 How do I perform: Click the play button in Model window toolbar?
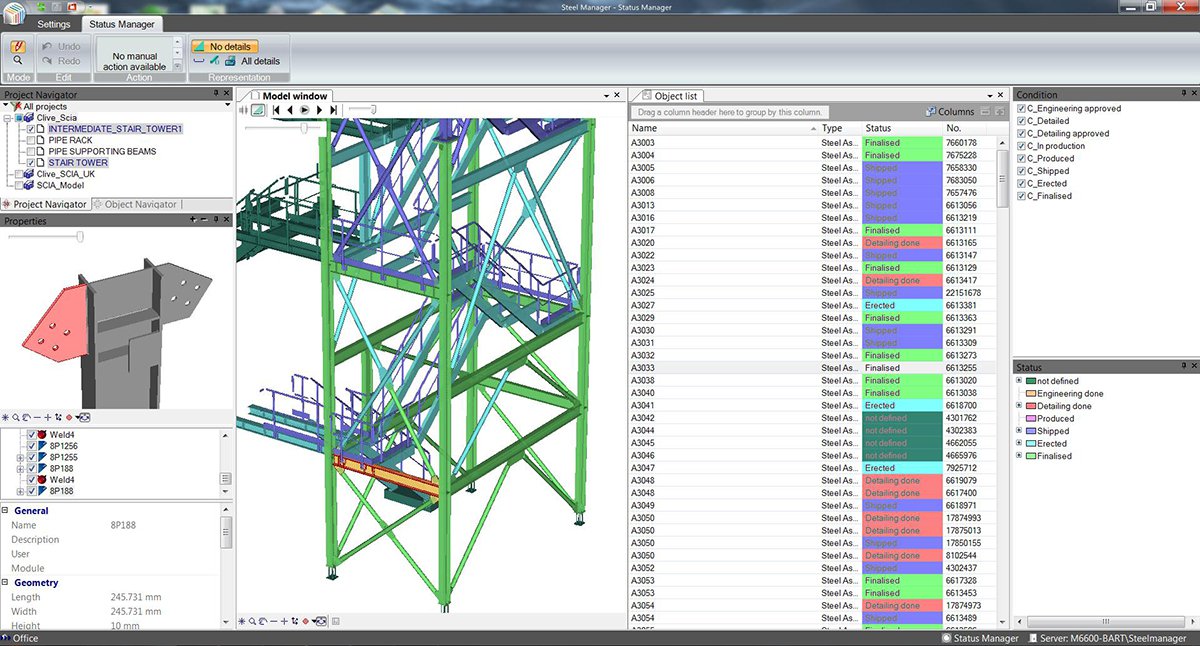304,109
